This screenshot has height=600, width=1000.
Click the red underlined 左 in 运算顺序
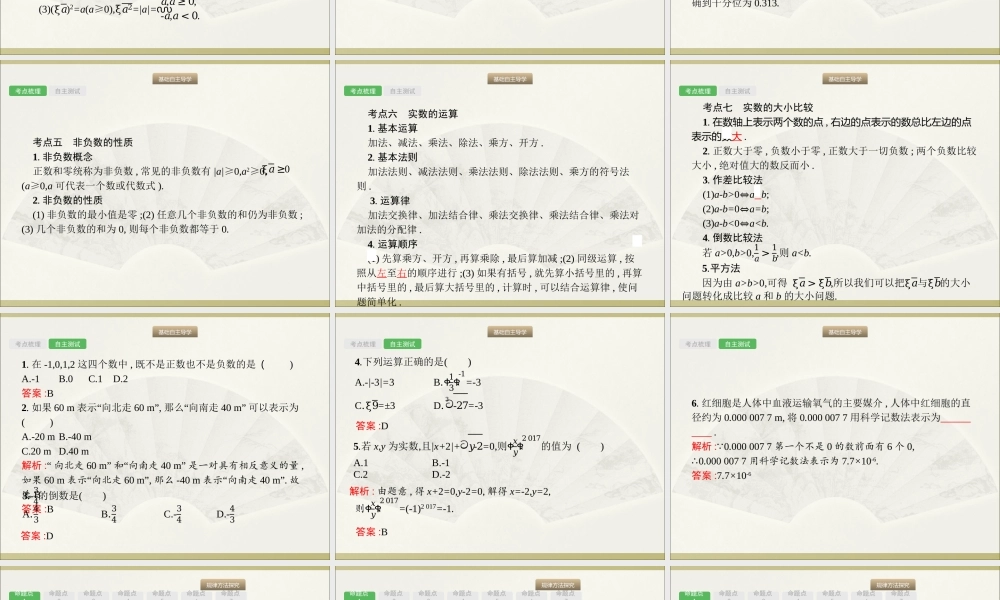pyautogui.click(x=381, y=272)
